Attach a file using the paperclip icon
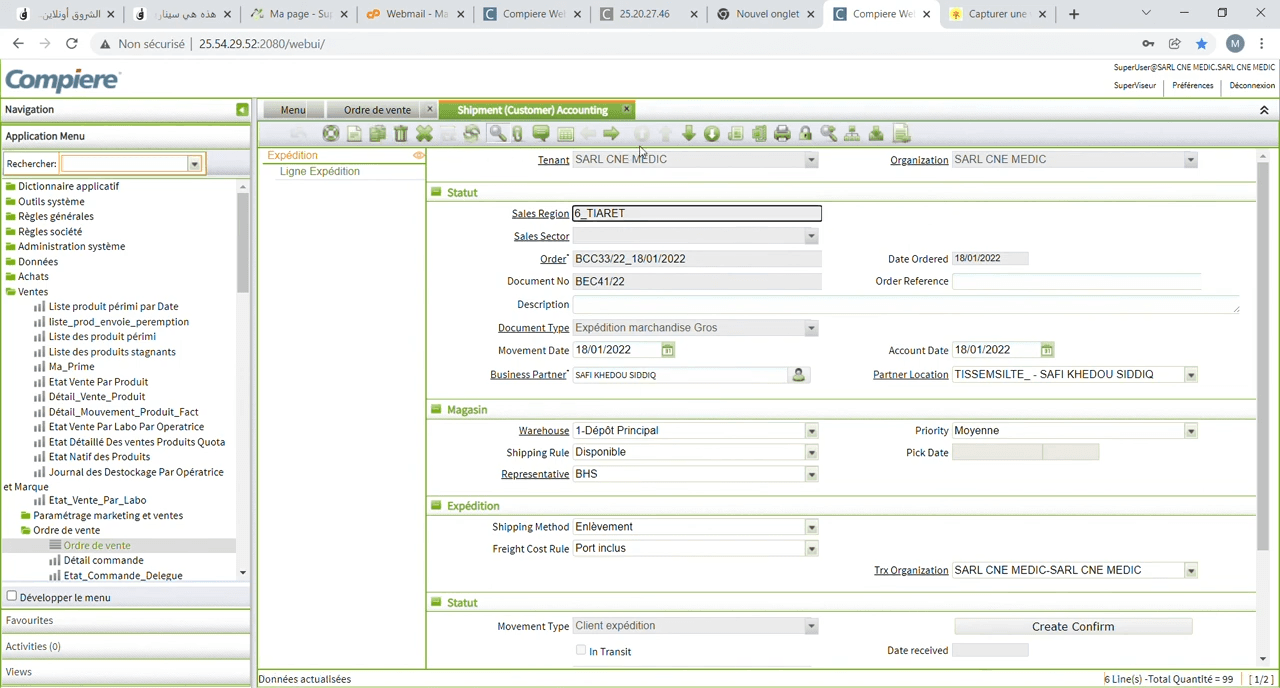 (517, 133)
